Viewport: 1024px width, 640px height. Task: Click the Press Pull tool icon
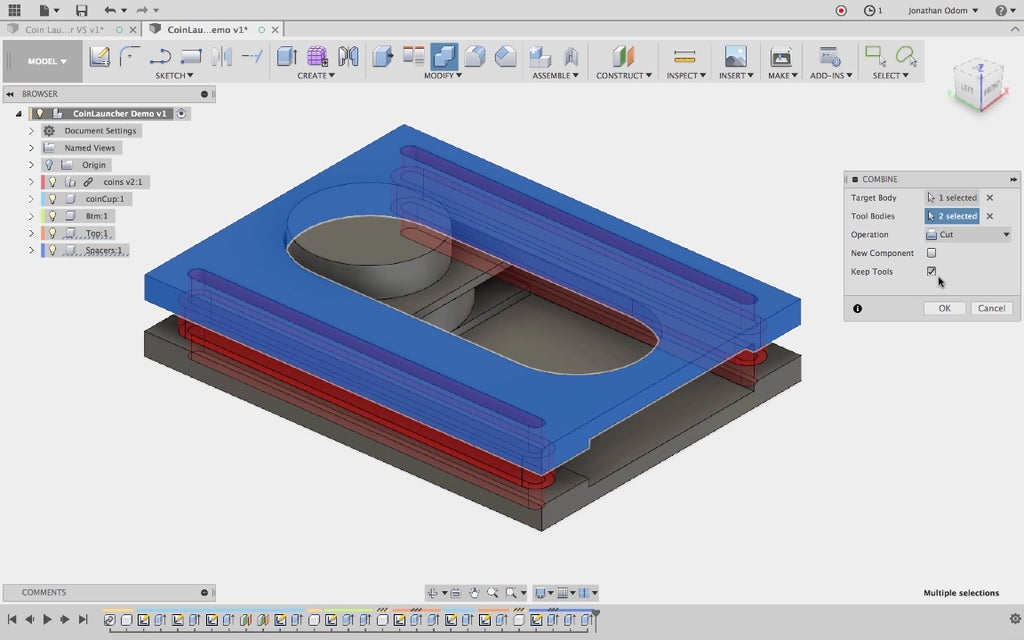point(383,57)
